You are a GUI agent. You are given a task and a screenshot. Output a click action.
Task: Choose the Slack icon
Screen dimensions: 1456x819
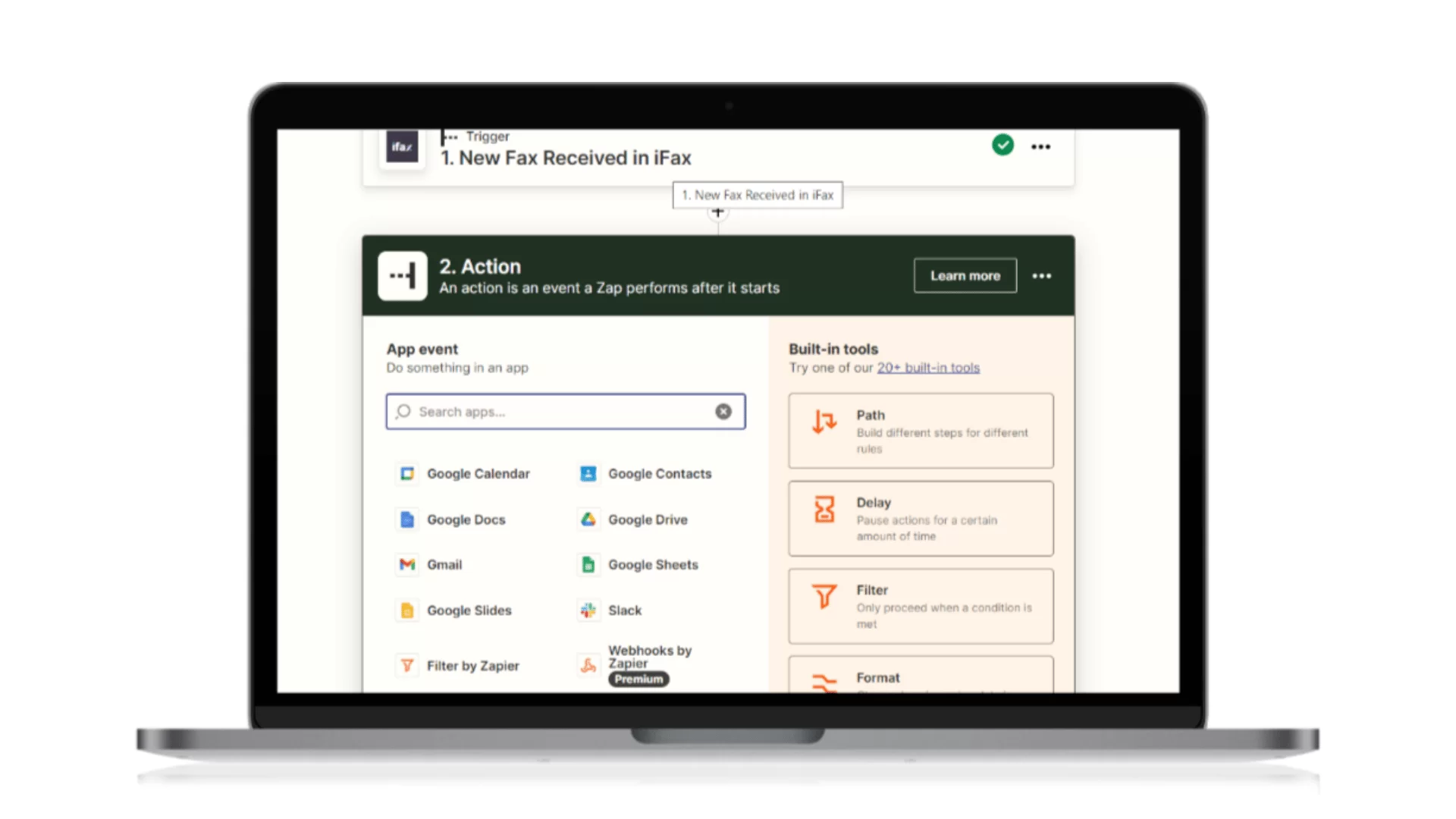click(x=588, y=610)
